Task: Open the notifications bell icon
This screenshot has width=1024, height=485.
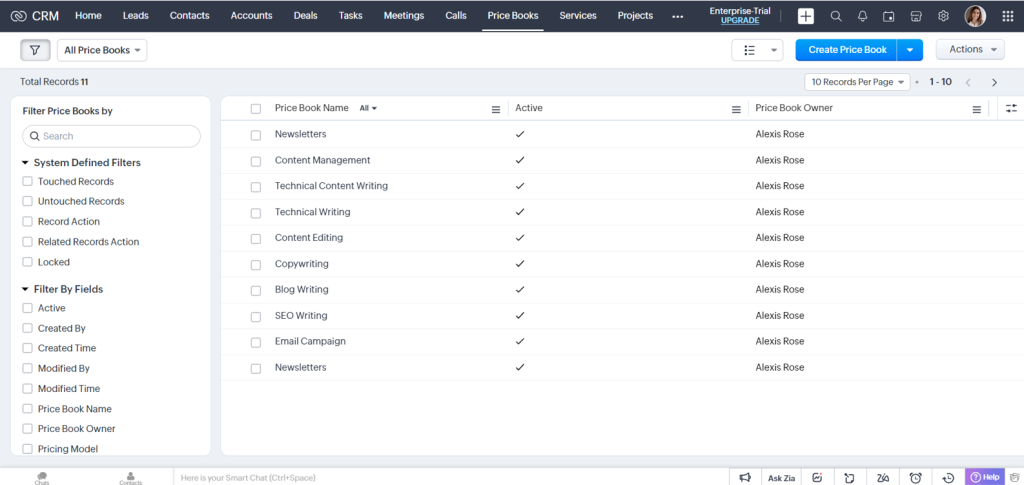Action: pos(863,16)
